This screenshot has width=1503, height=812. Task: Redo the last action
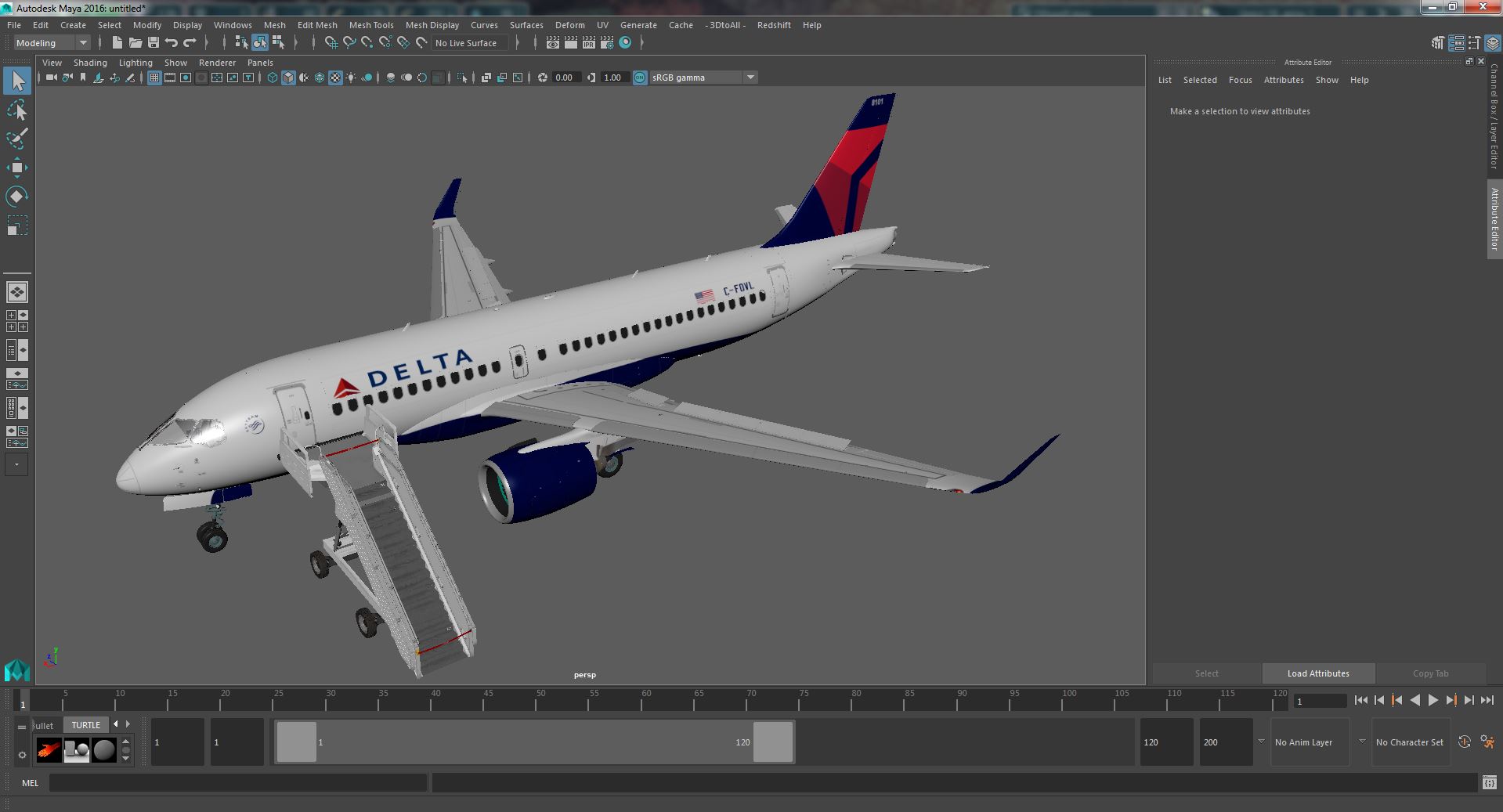click(190, 43)
